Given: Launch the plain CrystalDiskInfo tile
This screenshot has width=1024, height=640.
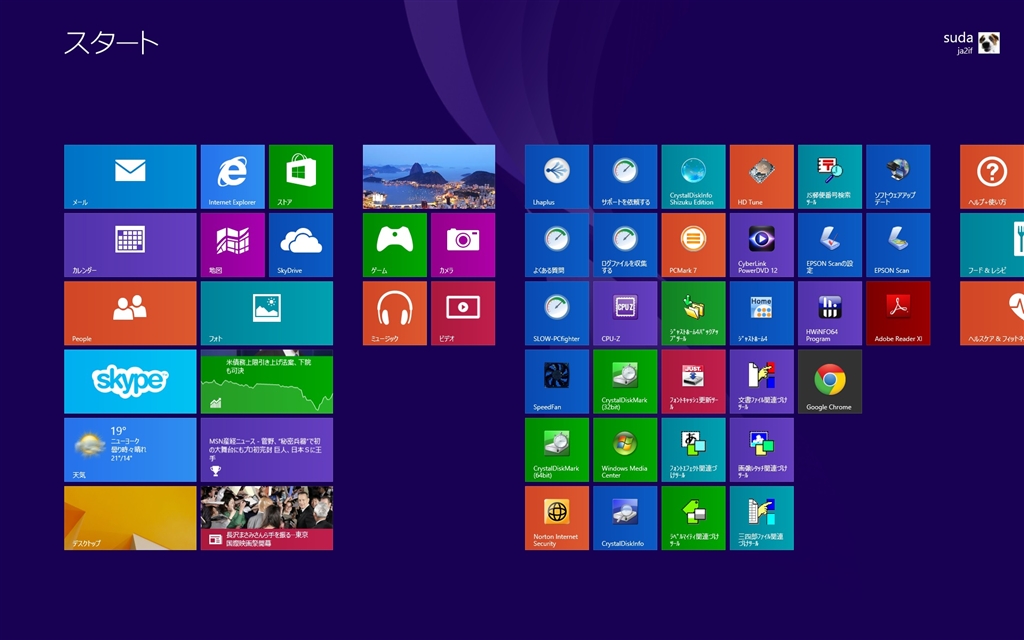Looking at the screenshot, I should (625, 518).
